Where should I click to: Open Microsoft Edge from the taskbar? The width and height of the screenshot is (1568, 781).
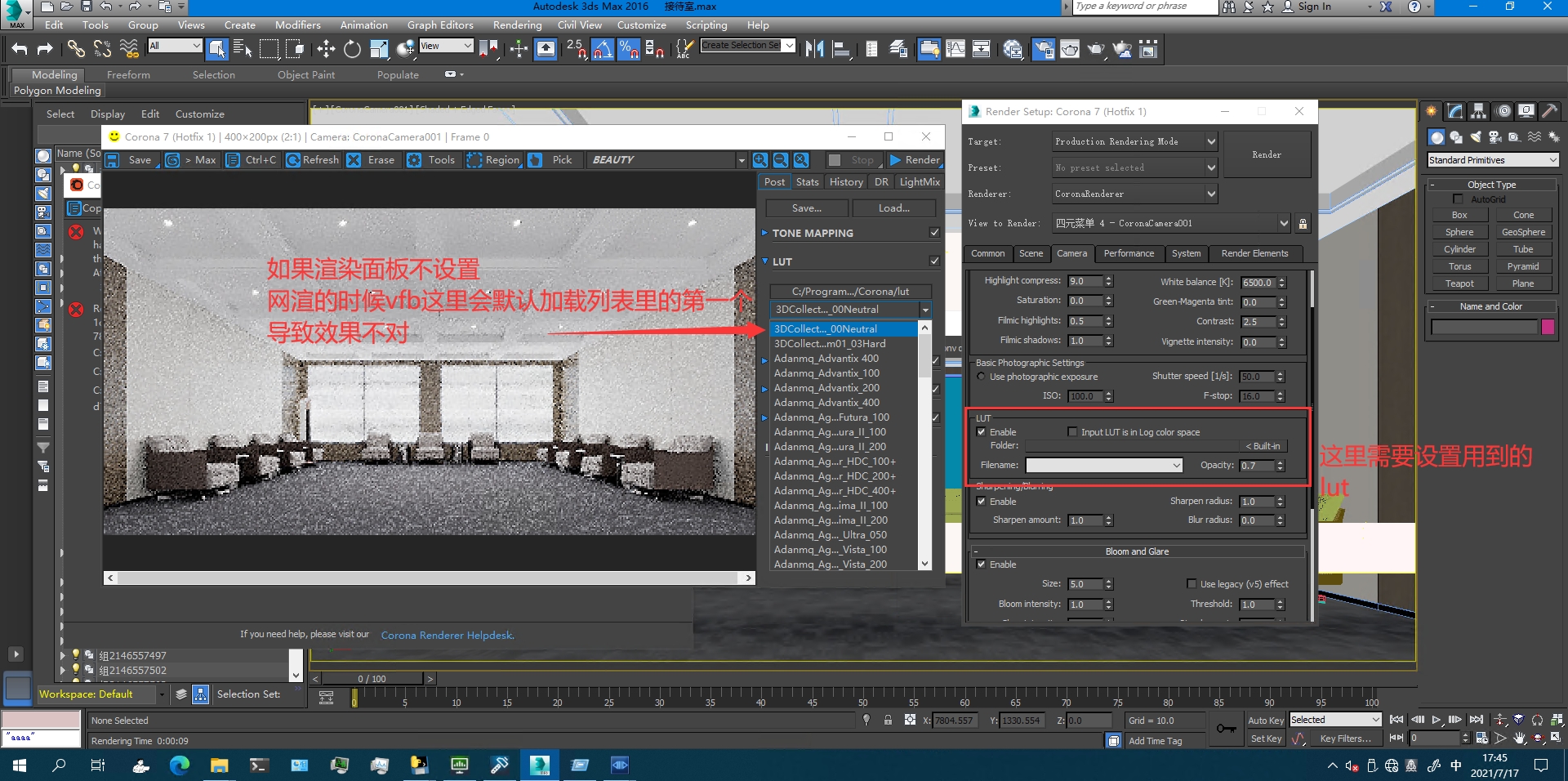pyautogui.click(x=179, y=765)
